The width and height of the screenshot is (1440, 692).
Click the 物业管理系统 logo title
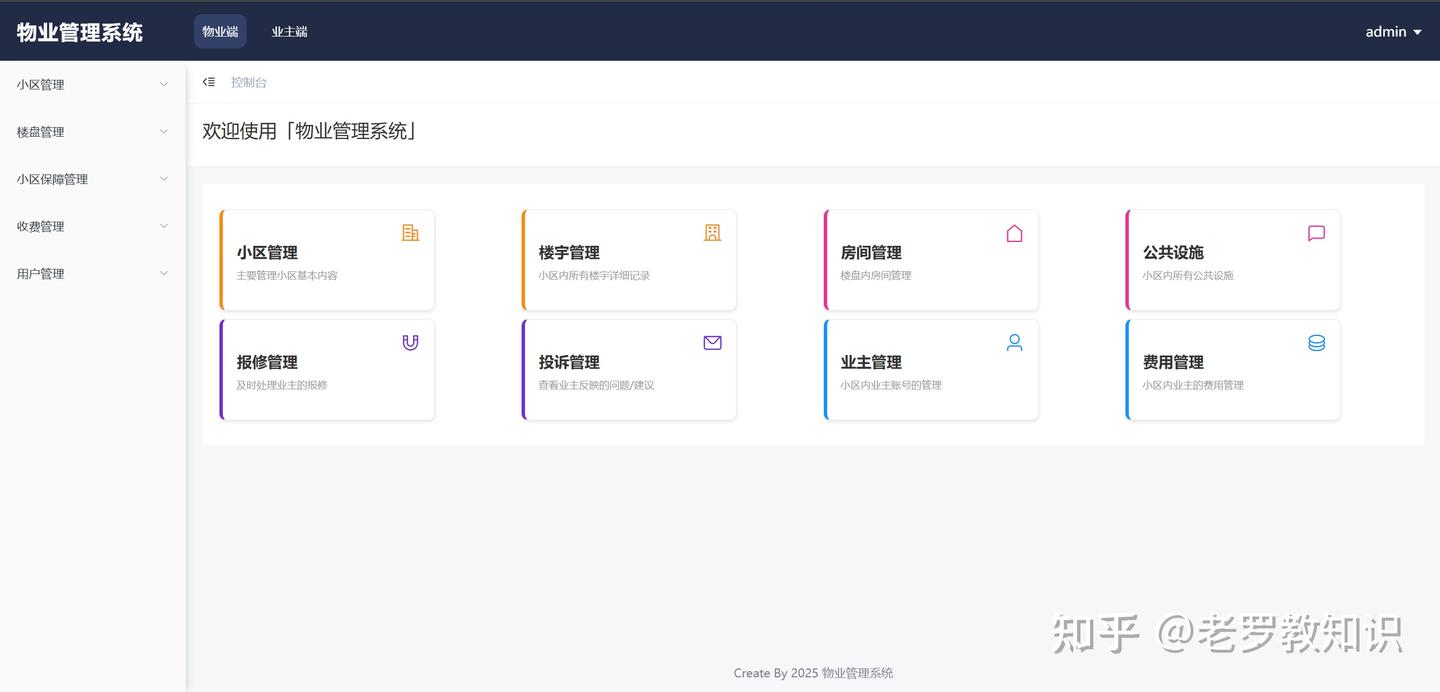(80, 32)
